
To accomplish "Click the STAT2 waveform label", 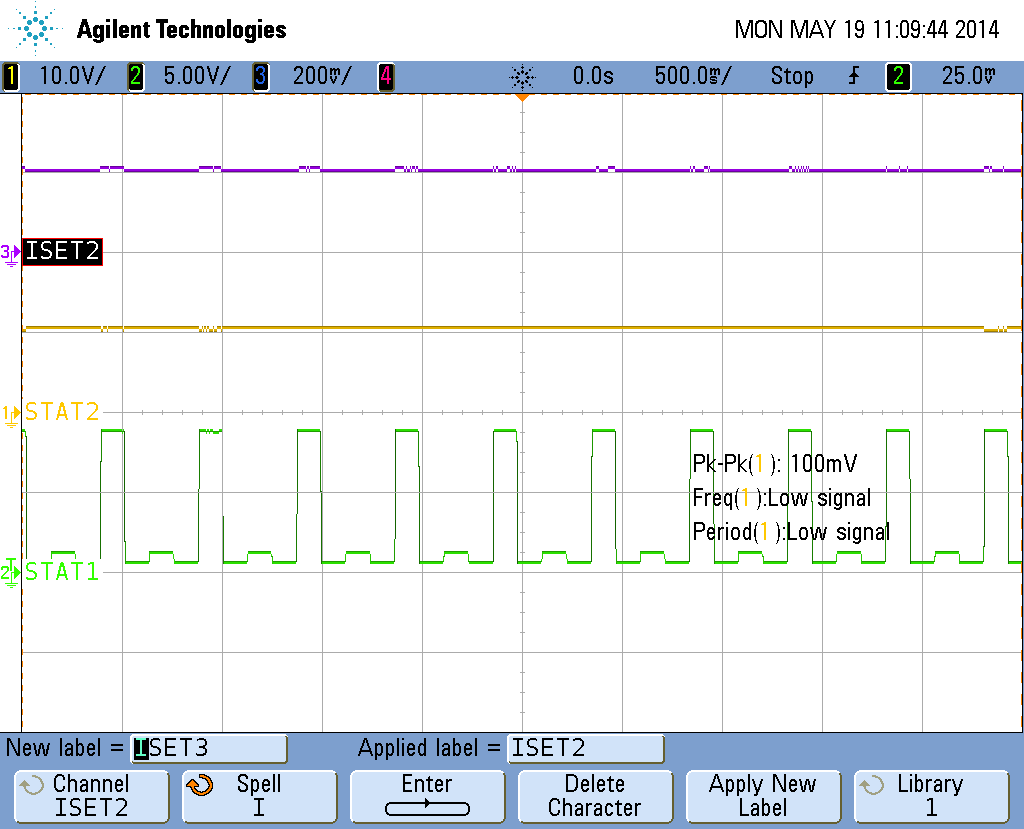I will click(x=62, y=412).
